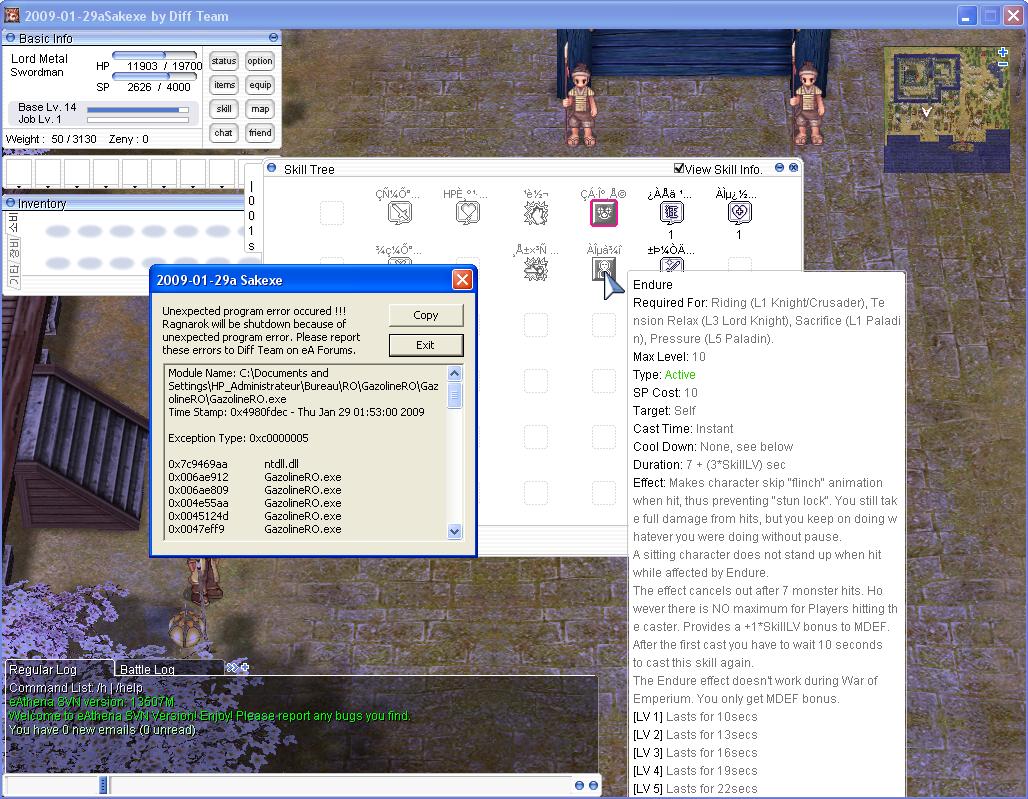This screenshot has height=799, width=1028.
Task: Select the heart-cross skill icon with level 1
Action: 739,213
